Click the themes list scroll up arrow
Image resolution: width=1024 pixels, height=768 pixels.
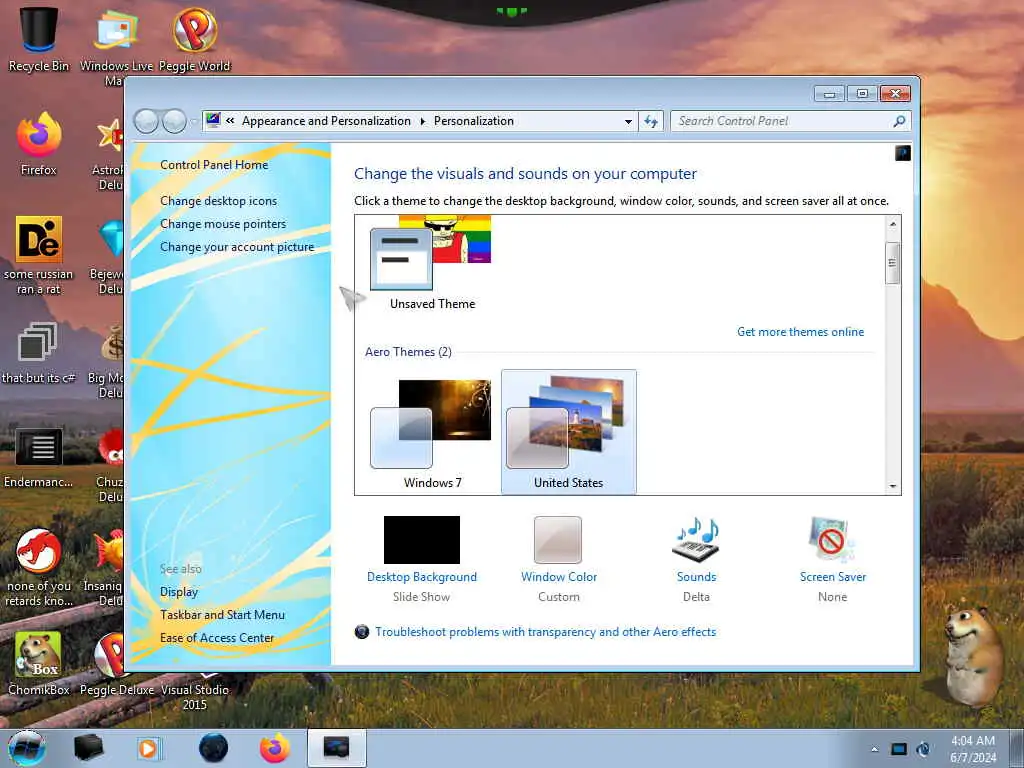[x=893, y=224]
